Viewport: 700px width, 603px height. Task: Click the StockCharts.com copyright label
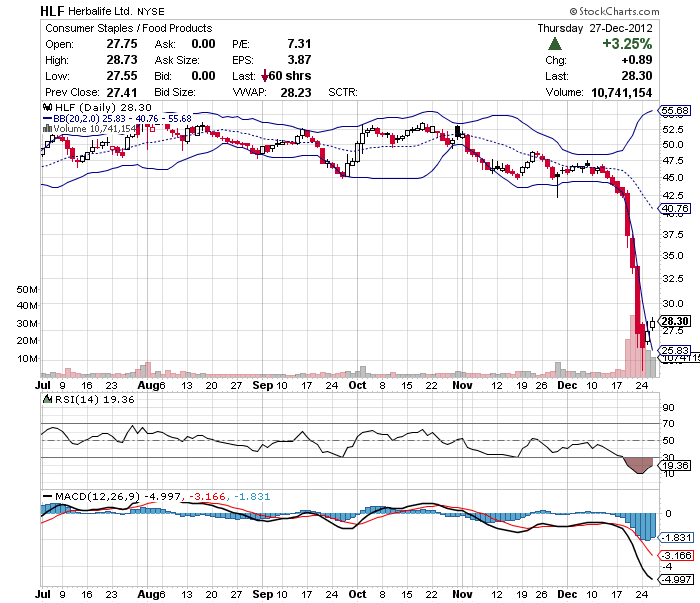(614, 11)
